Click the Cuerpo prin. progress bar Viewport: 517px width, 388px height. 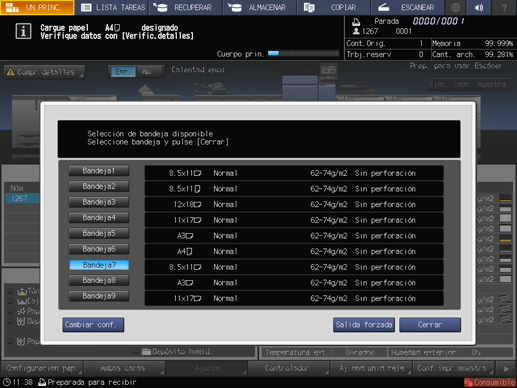[x=303, y=54]
